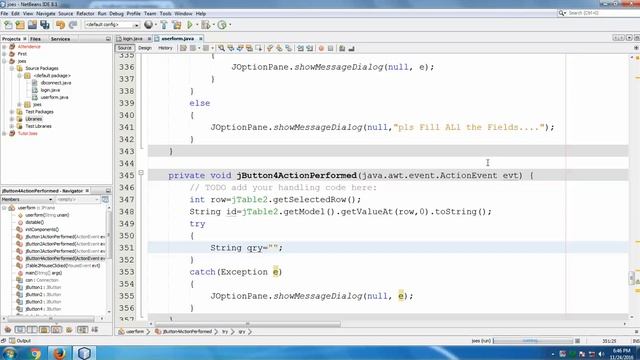Click the Firefox icon in taskbar
The image size is (640, 360).
pos(60,353)
